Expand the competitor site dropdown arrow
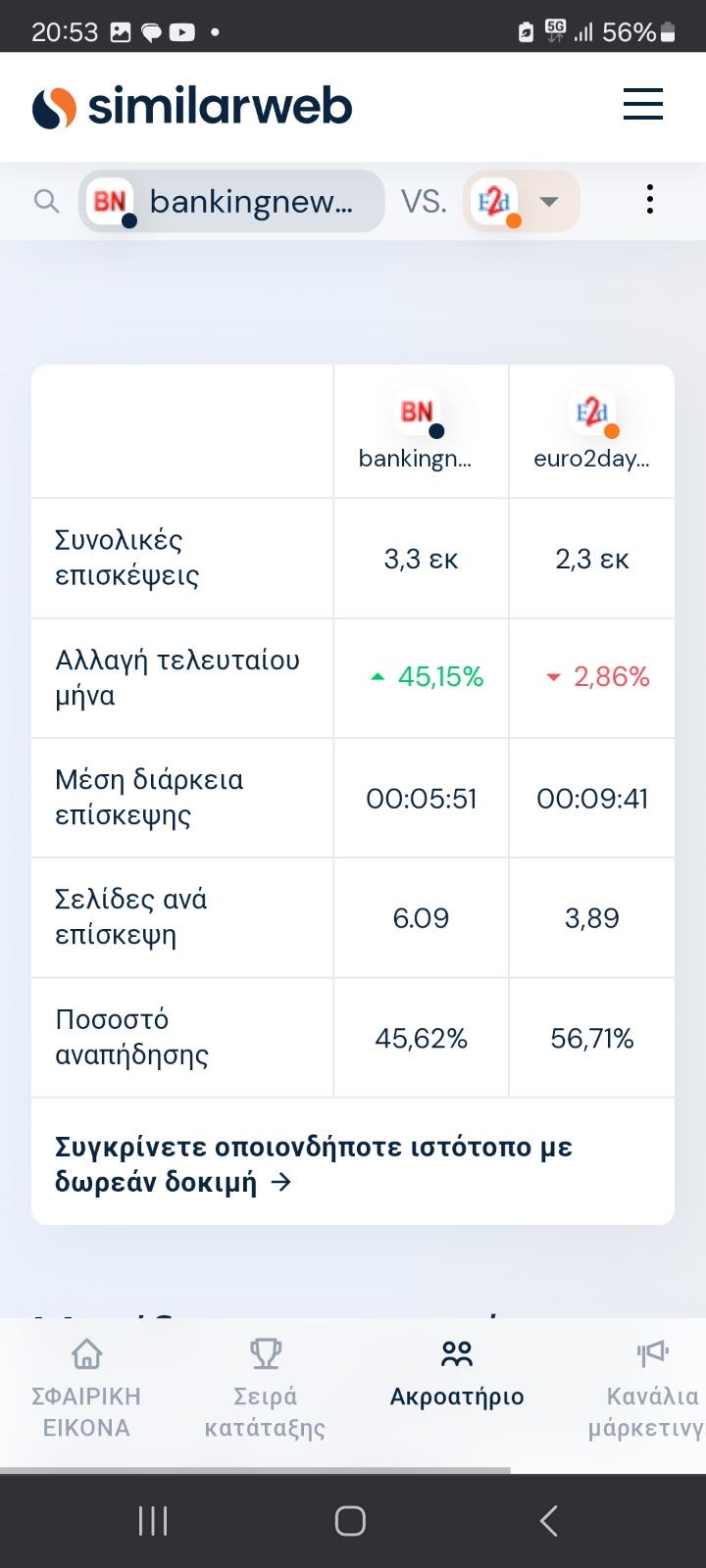Image resolution: width=706 pixels, height=1568 pixels. click(549, 202)
